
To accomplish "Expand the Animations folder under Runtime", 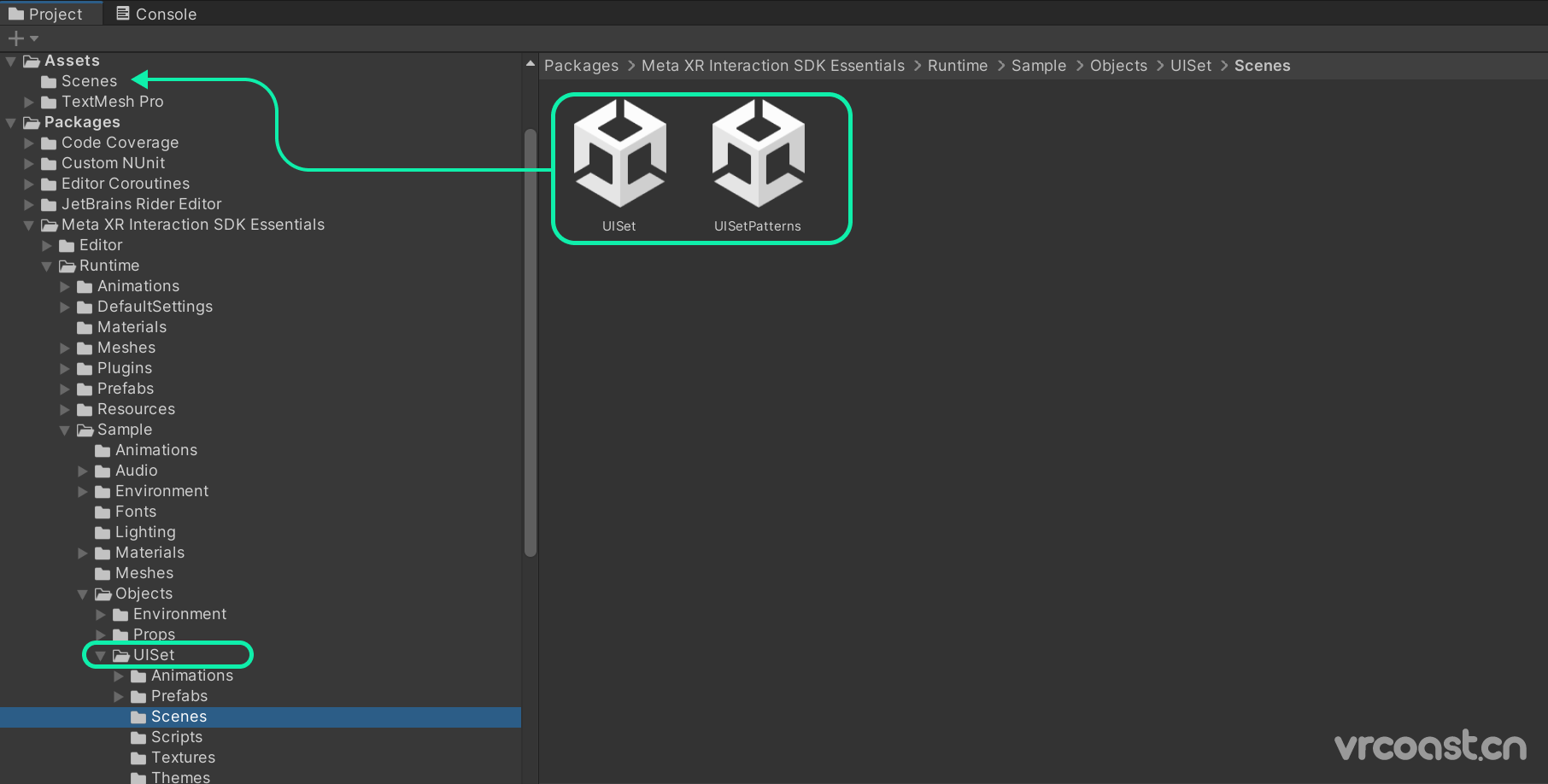I will [x=65, y=287].
